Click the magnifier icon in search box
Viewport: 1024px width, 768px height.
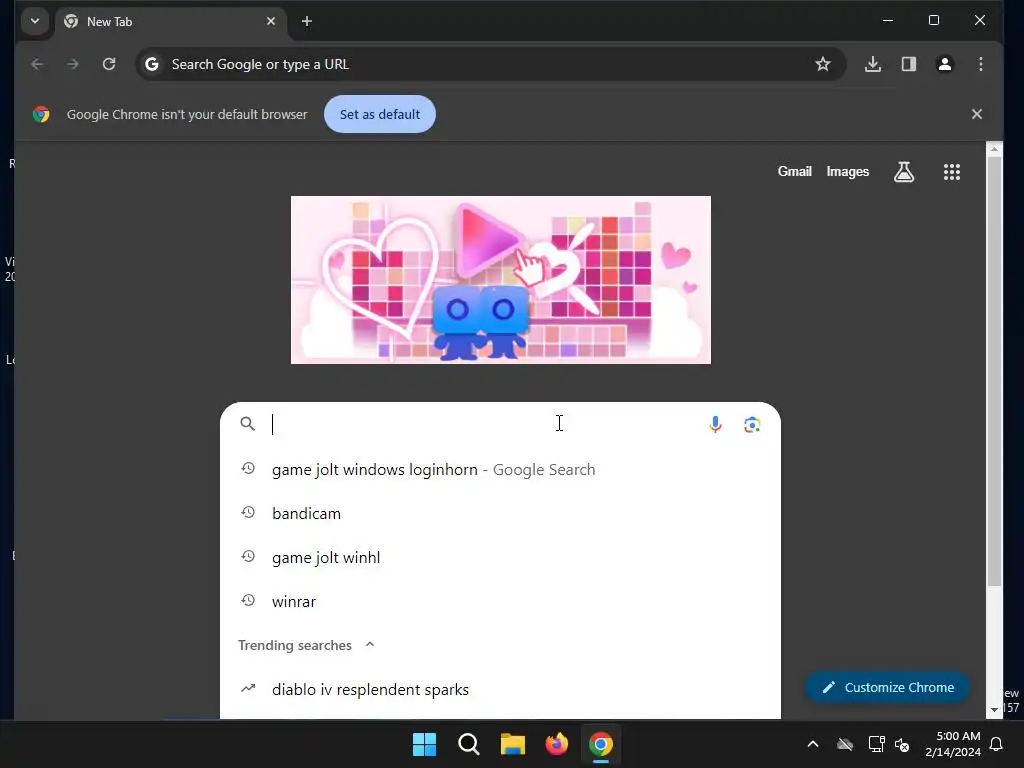point(248,424)
